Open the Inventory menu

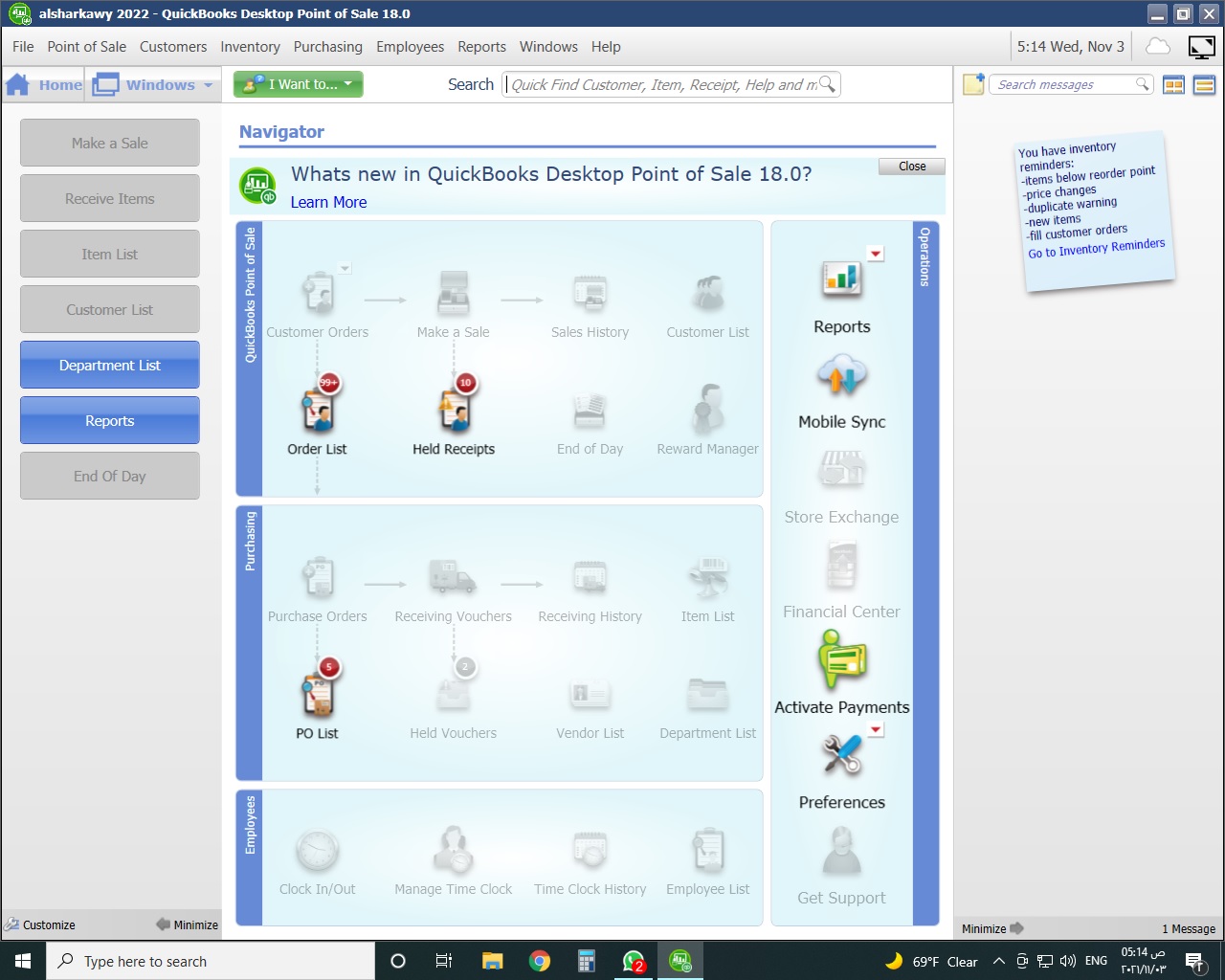click(250, 46)
